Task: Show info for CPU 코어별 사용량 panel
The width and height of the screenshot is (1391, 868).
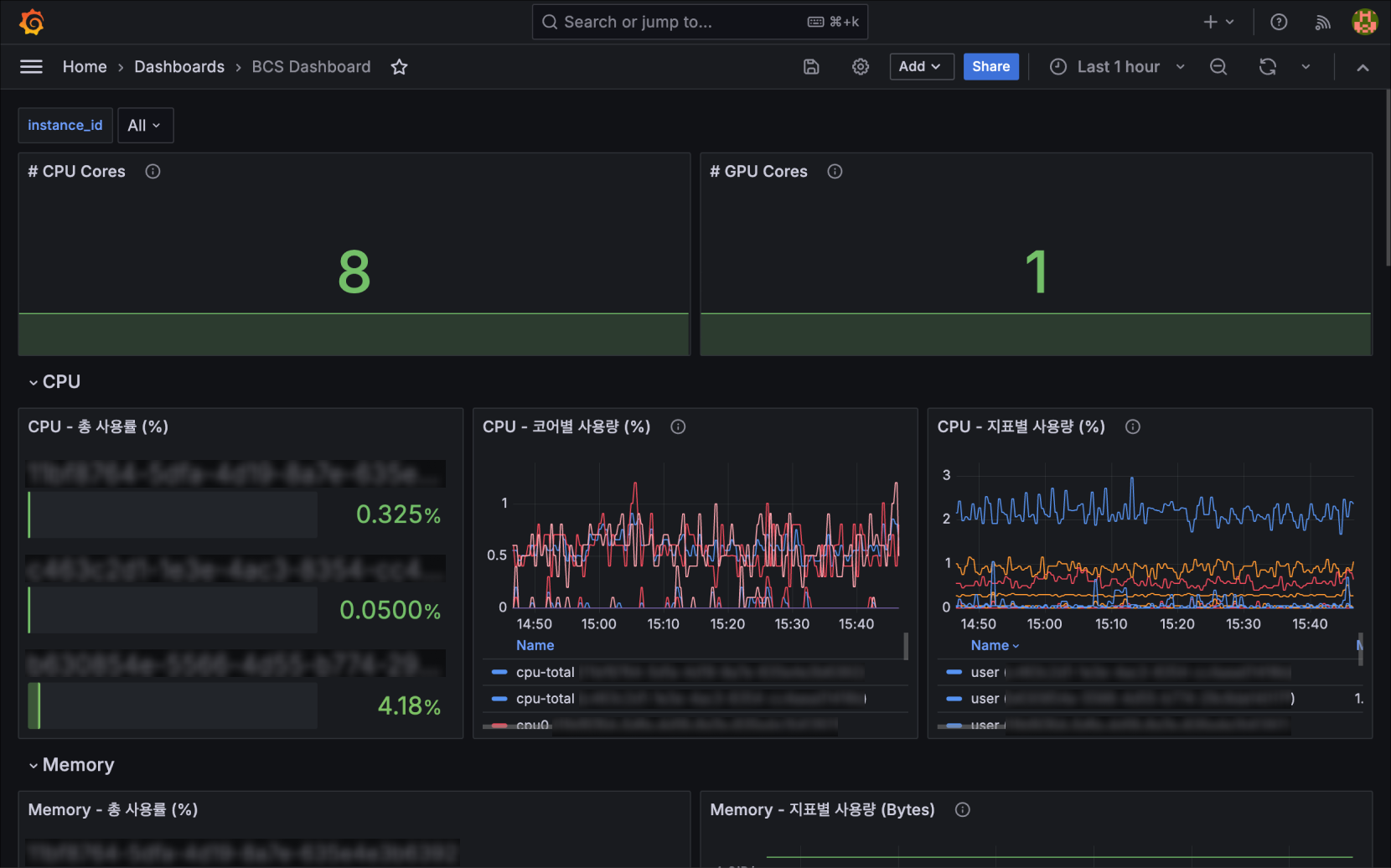Action: tap(678, 427)
